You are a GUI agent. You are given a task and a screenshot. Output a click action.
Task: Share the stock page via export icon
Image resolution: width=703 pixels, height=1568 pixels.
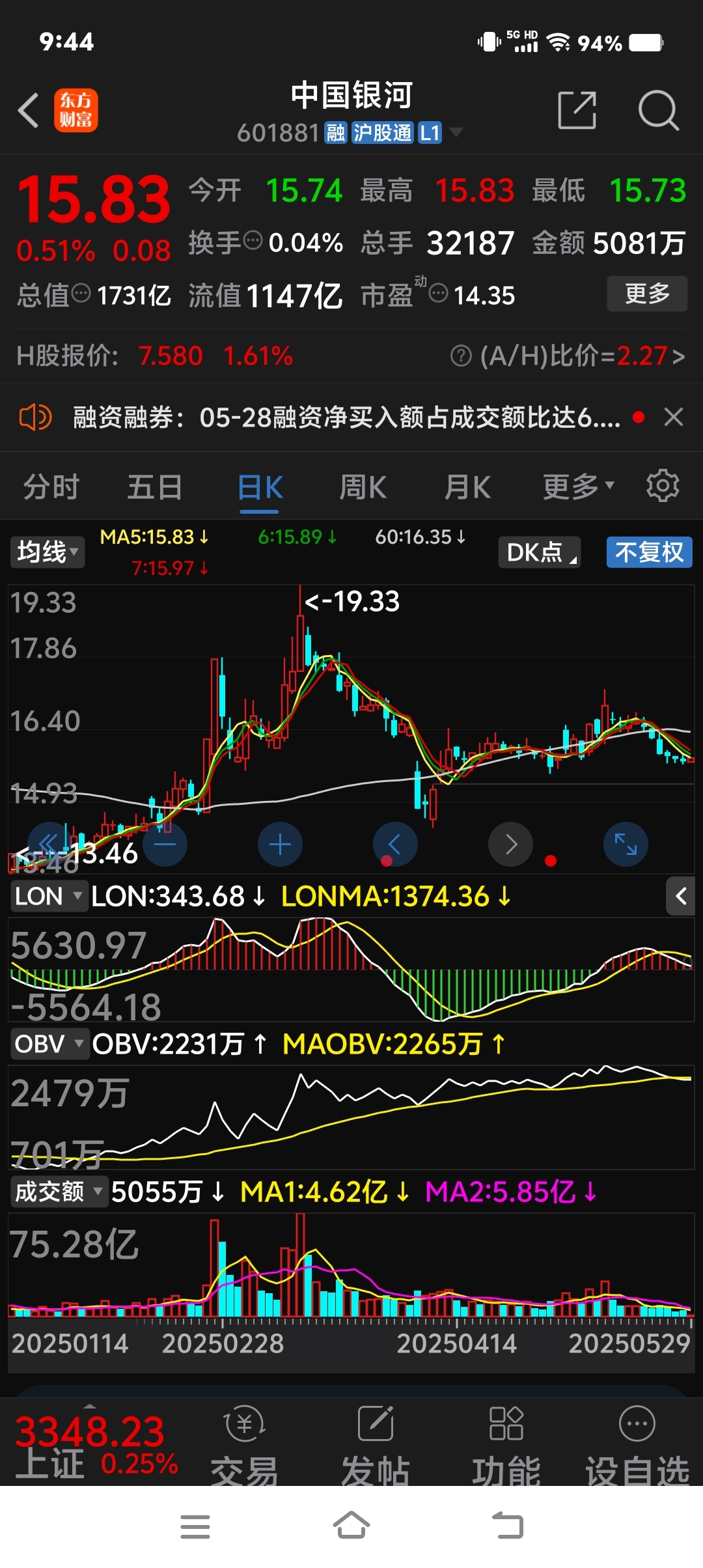pyautogui.click(x=577, y=110)
